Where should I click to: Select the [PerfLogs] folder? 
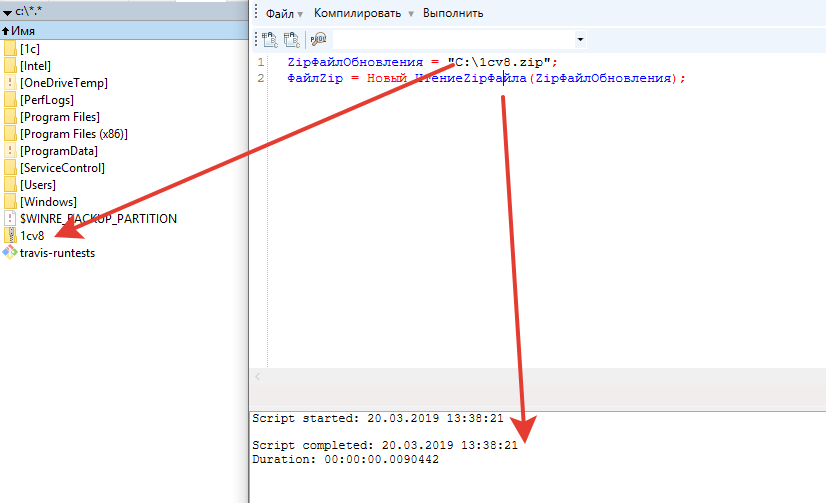[47, 100]
